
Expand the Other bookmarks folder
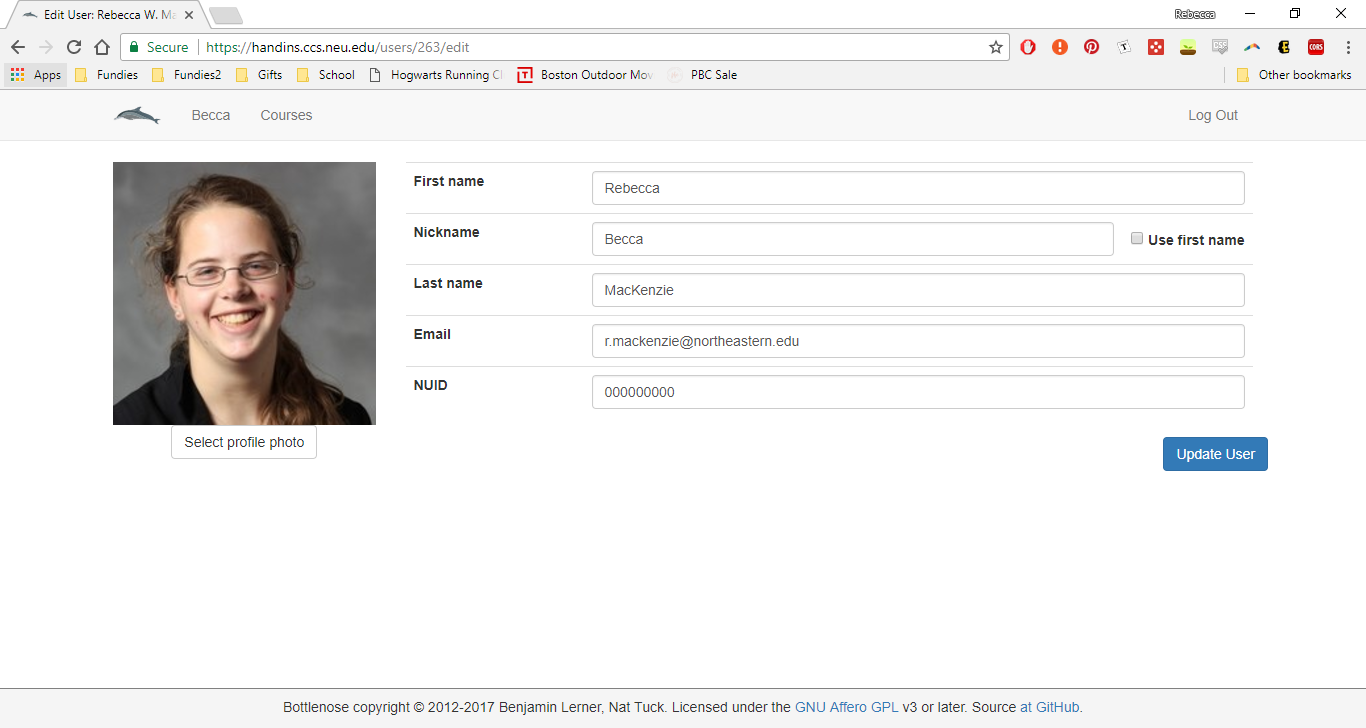pyautogui.click(x=1294, y=75)
